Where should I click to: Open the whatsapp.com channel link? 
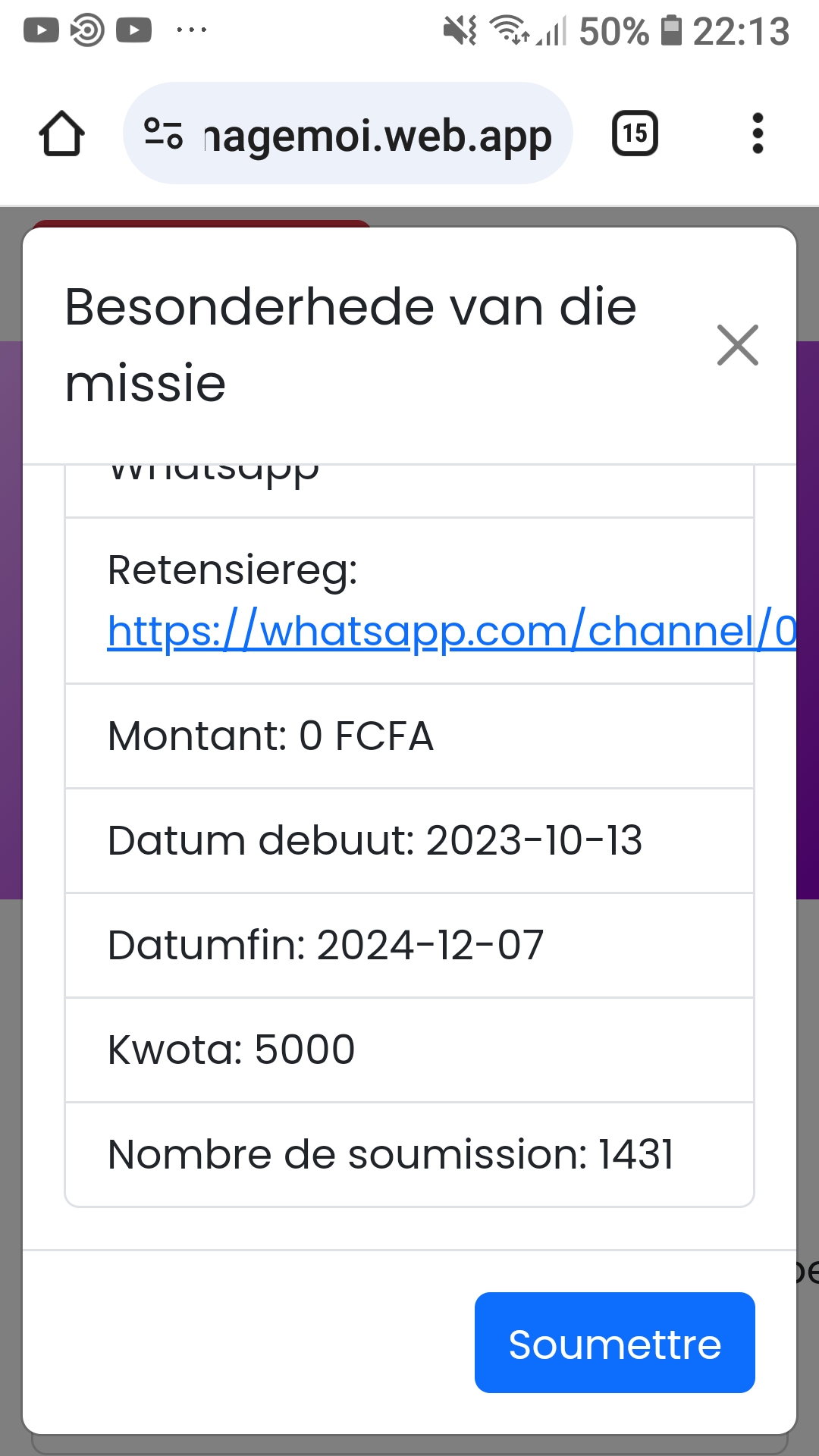(451, 631)
